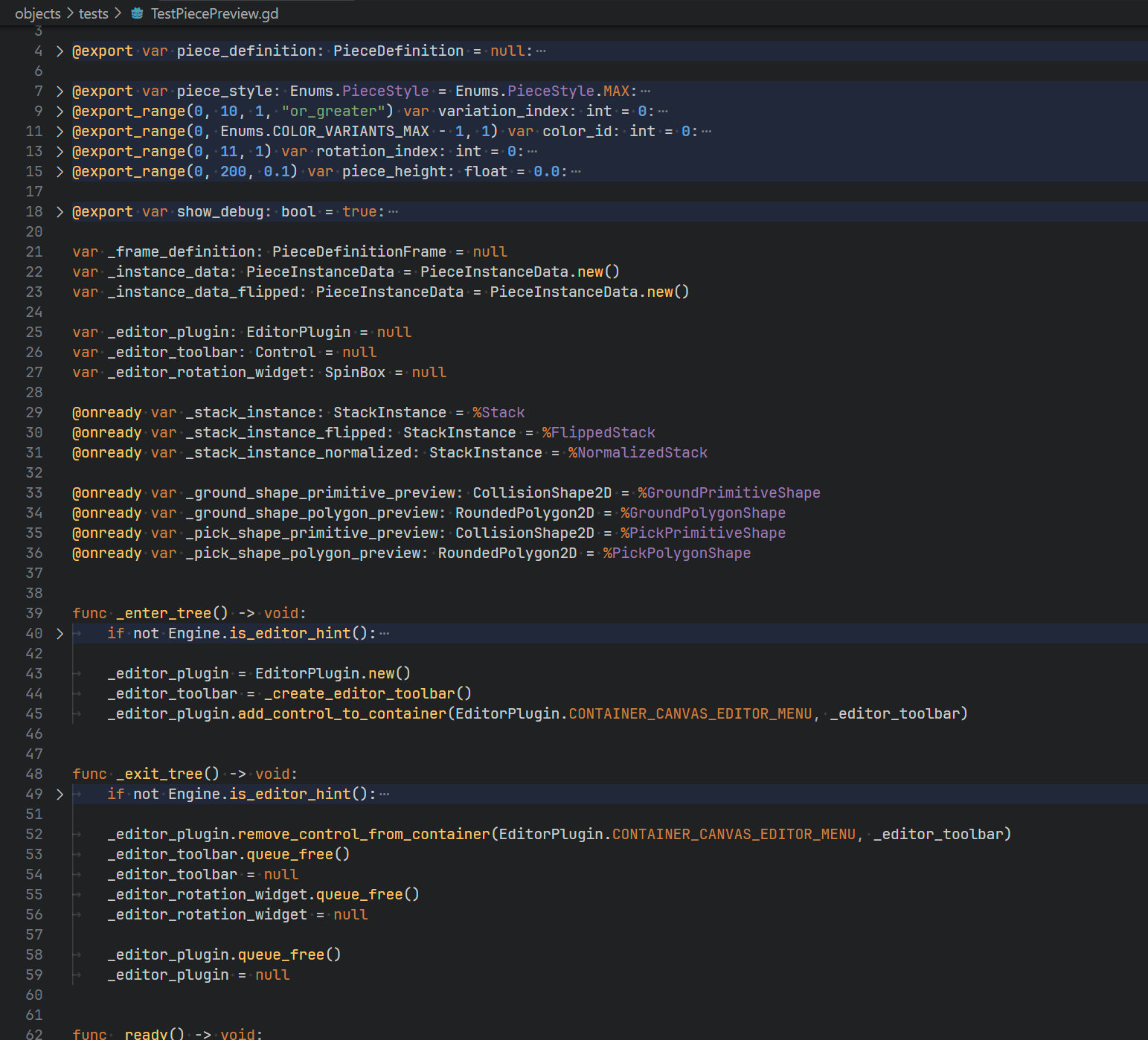Click folded ellipsis after color_id on line 11
The height and width of the screenshot is (1040, 1148).
[x=707, y=132]
